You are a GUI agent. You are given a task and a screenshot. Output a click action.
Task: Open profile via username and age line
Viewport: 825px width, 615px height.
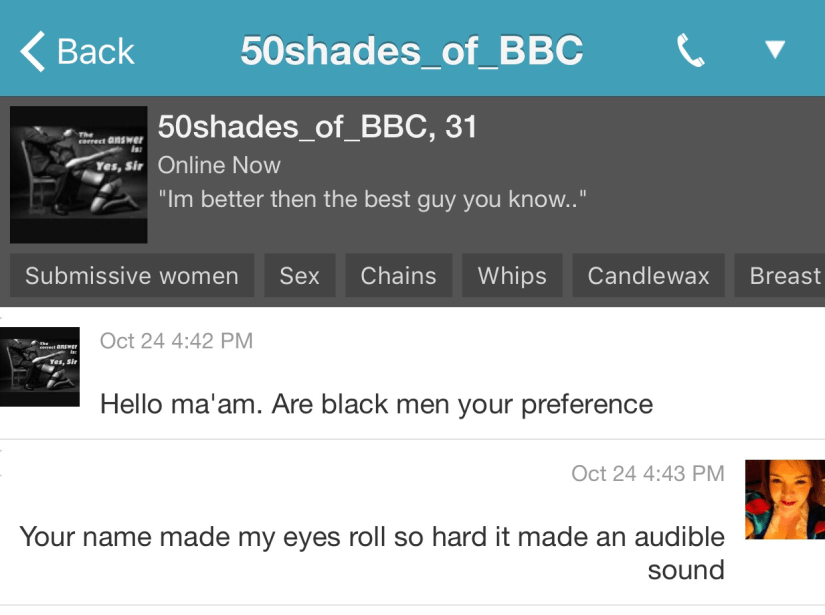(x=318, y=128)
